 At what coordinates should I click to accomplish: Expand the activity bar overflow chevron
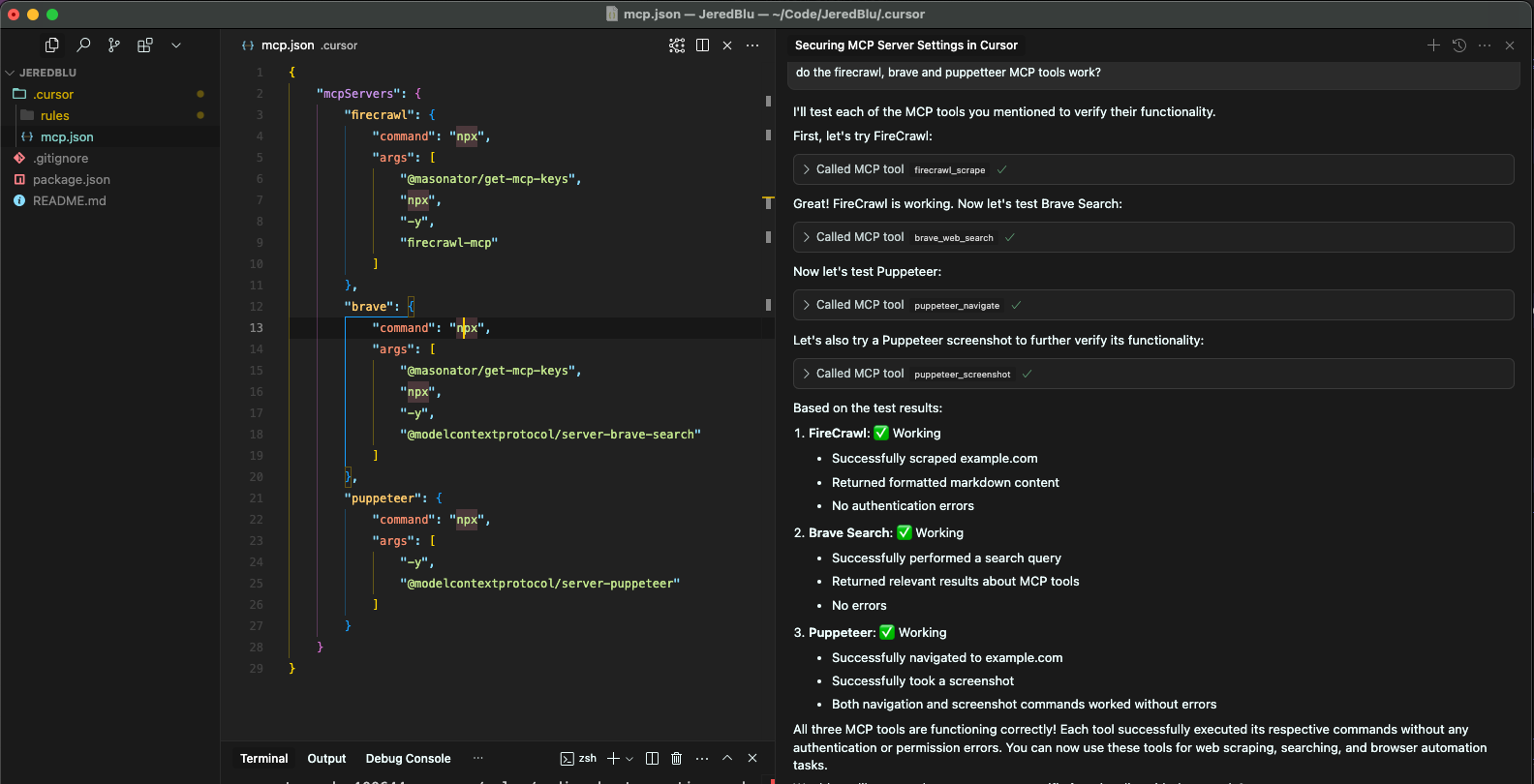pyautogui.click(x=176, y=45)
